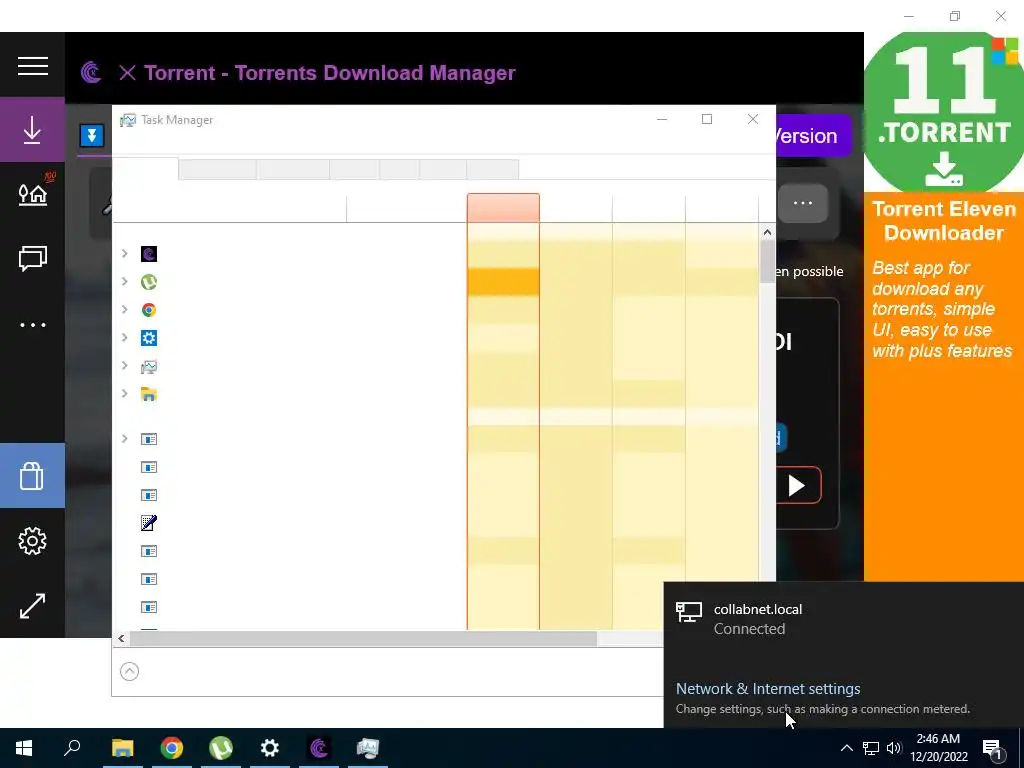This screenshot has height=768, width=1024.
Task: Open the hamburger menu in Torrent app
Action: tap(33, 65)
